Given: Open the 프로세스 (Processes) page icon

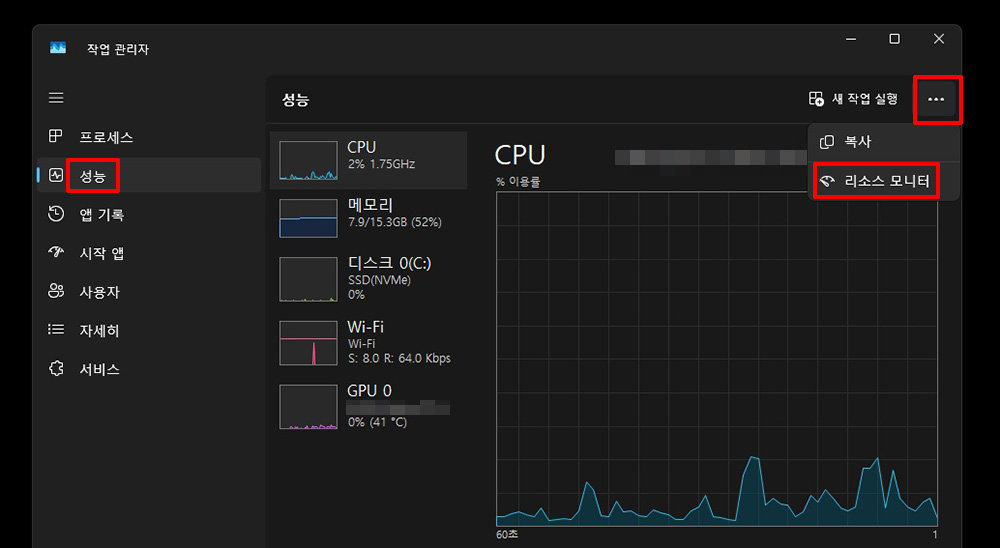Looking at the screenshot, I should pyautogui.click(x=56, y=137).
